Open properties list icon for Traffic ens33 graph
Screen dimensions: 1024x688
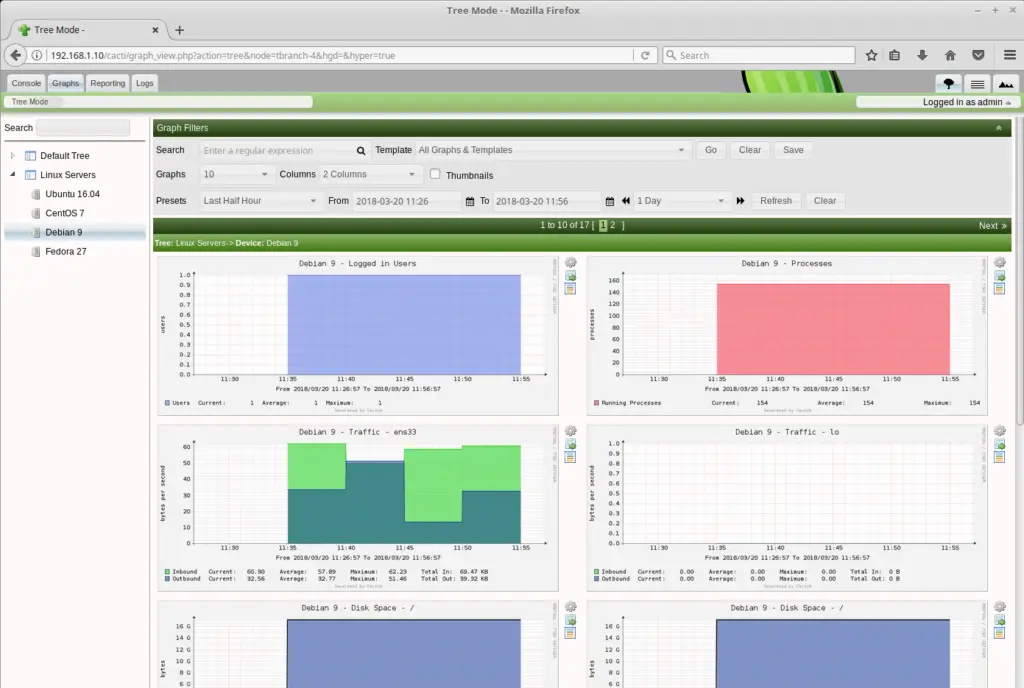[x=571, y=457]
